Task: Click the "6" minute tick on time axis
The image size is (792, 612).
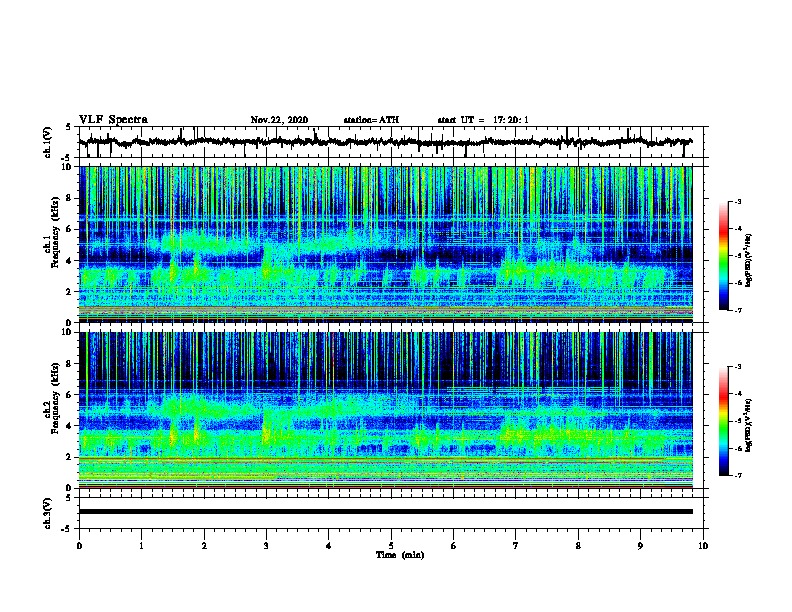Action: pos(454,545)
